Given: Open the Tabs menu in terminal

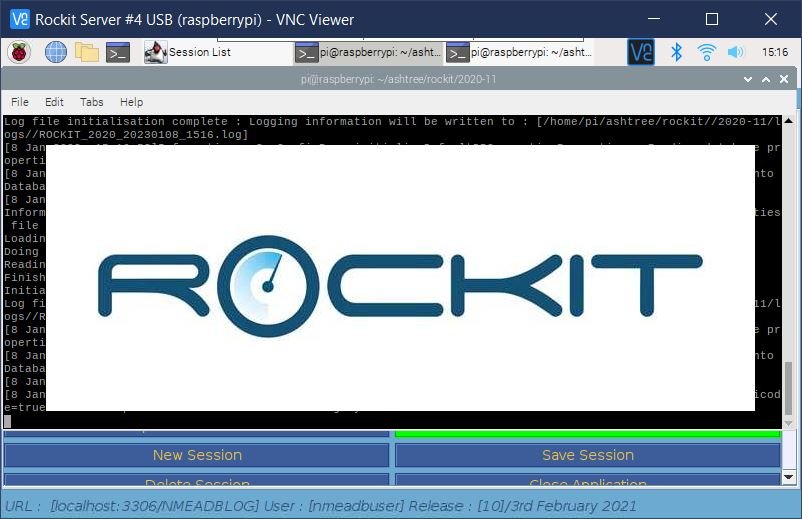Looking at the screenshot, I should (x=91, y=102).
